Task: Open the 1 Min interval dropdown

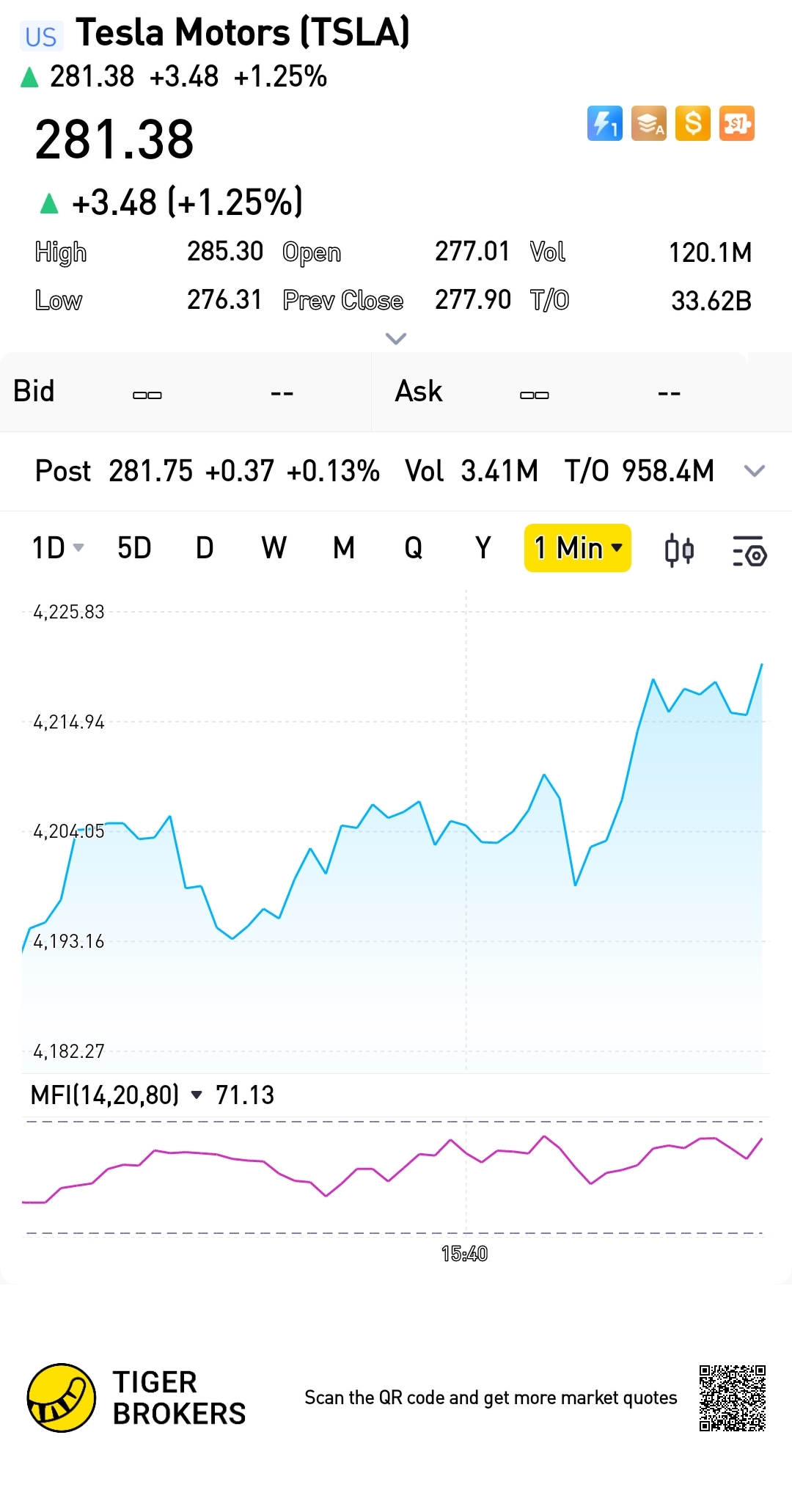Action: click(578, 548)
